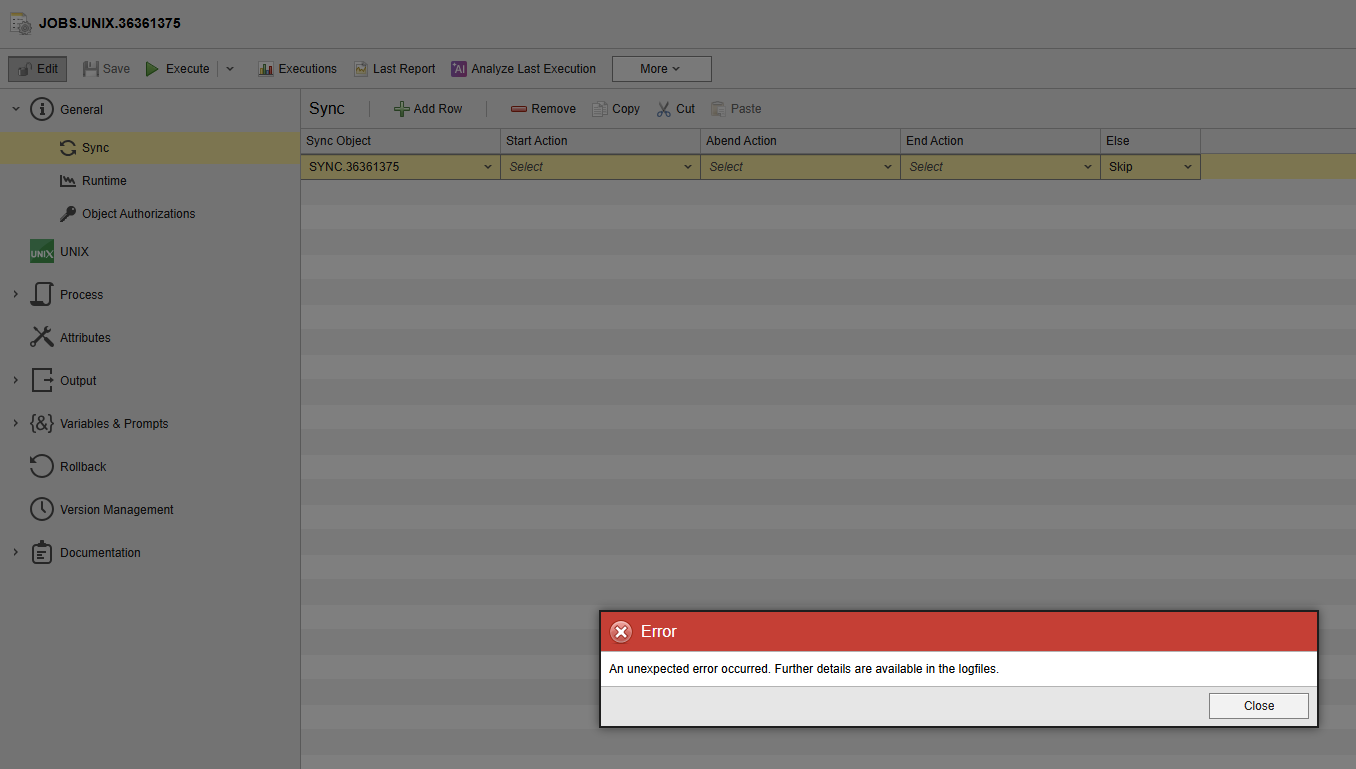Screen dimensions: 1356x769
Task: Click the Else column header
Action: tap(1150, 141)
